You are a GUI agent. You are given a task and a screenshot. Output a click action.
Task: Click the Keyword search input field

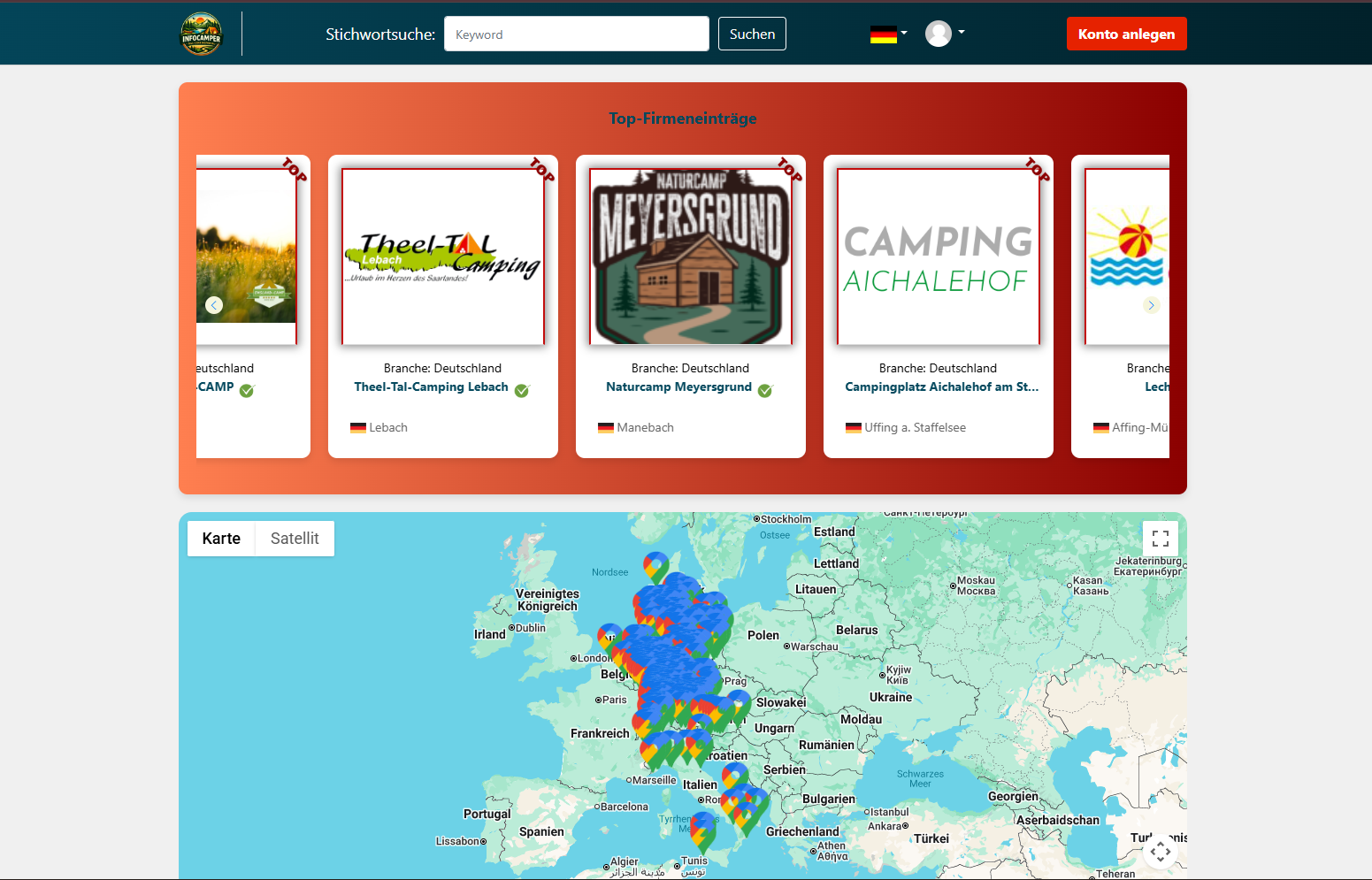click(577, 34)
